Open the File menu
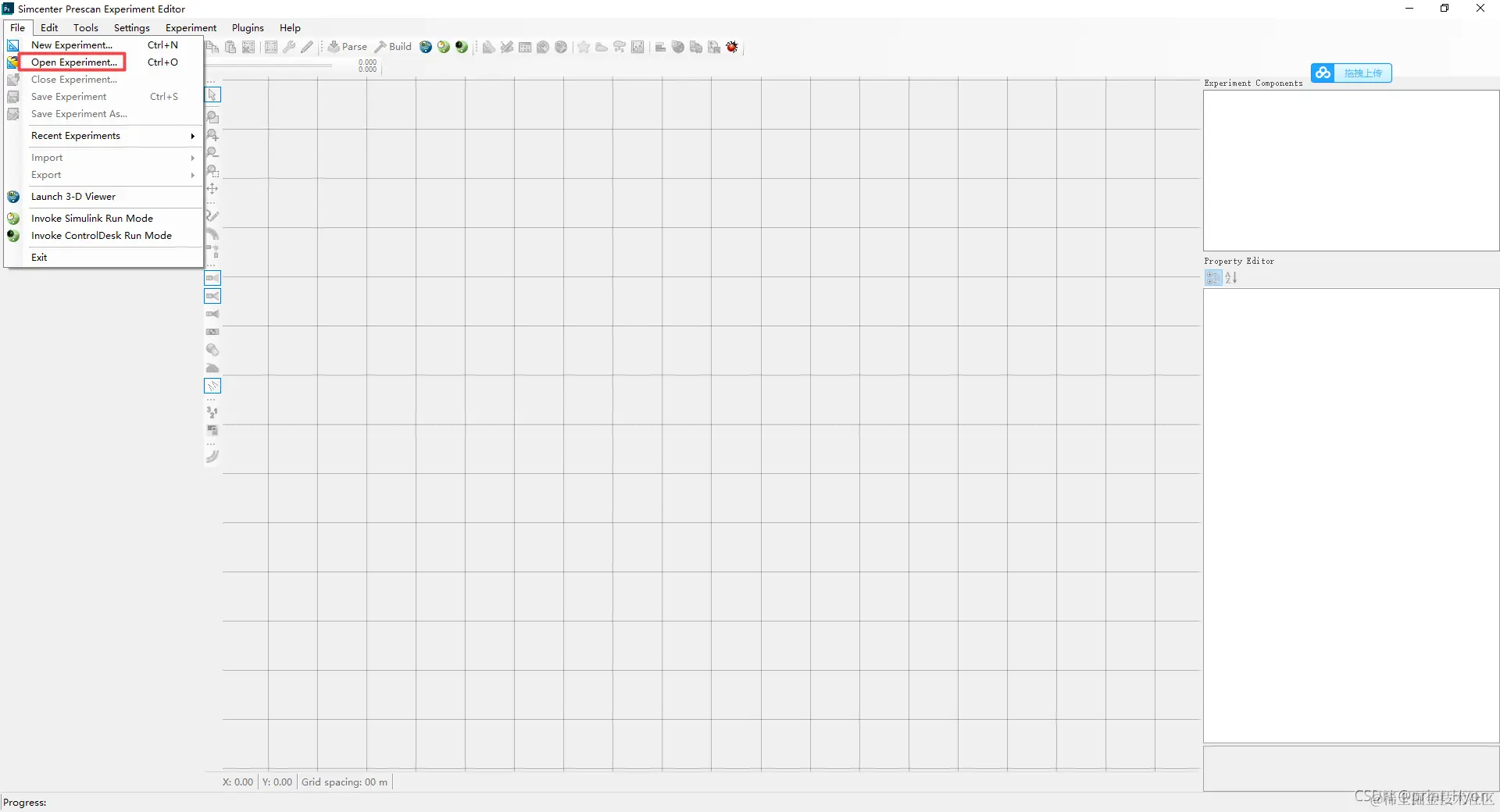The height and width of the screenshot is (812, 1500). point(17,27)
